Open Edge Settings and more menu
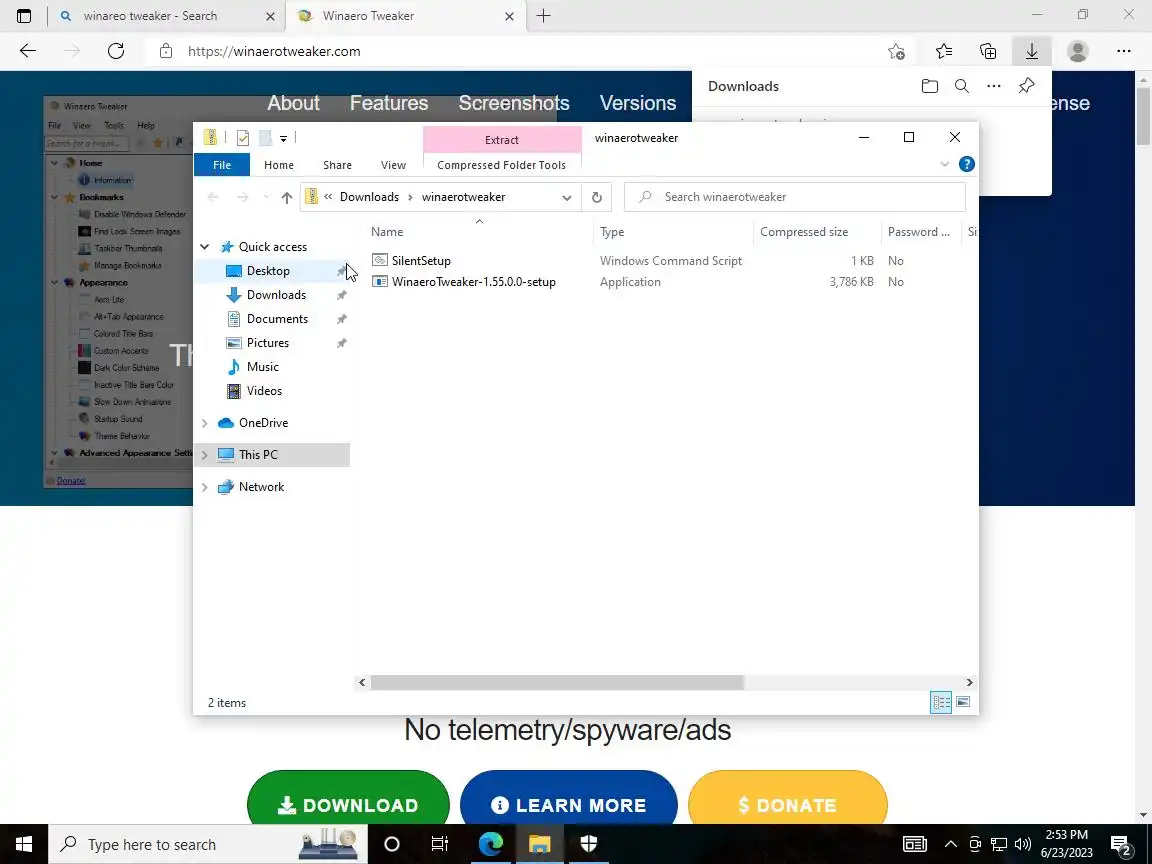 (x=1123, y=51)
